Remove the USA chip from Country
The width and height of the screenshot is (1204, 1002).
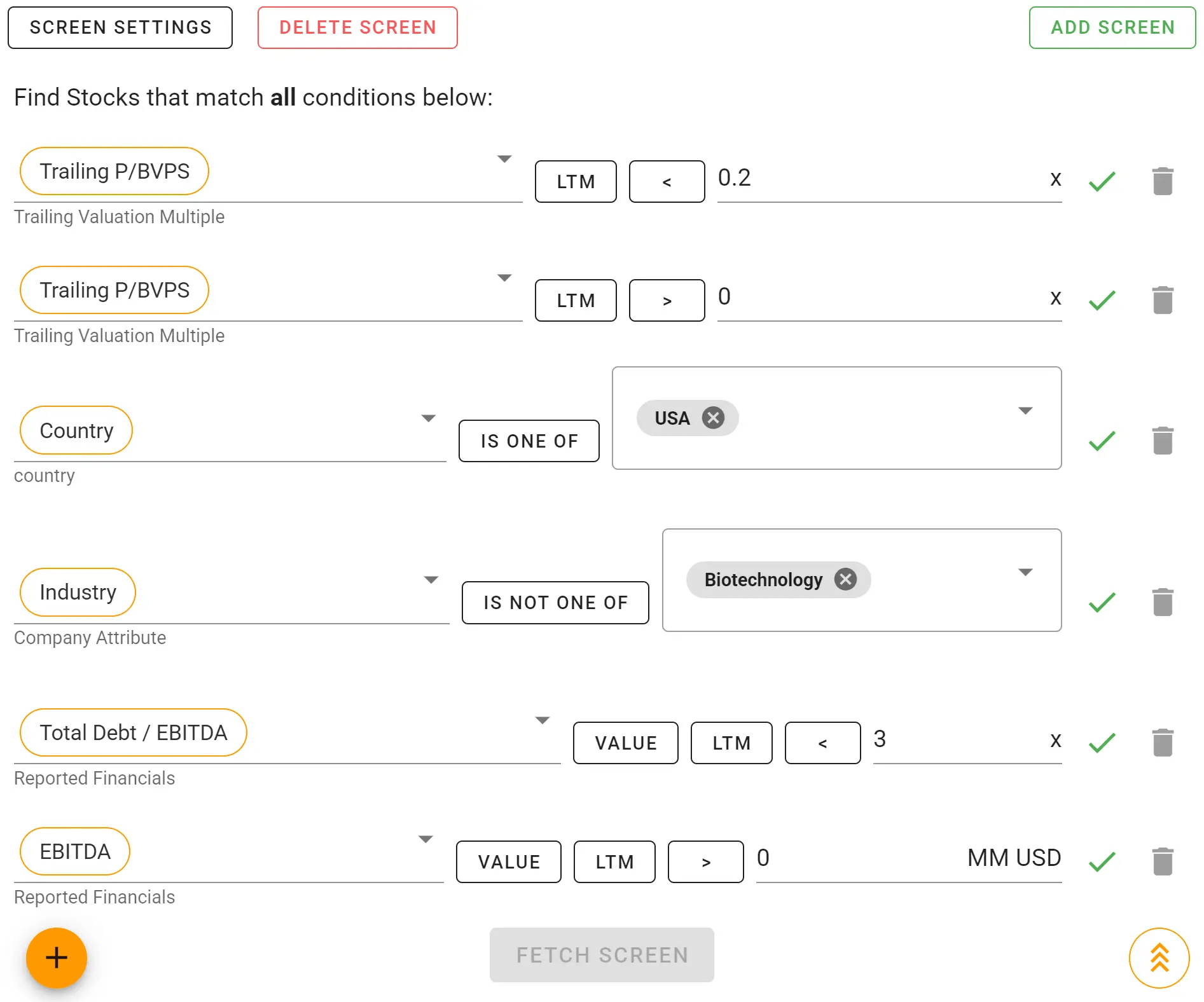click(713, 418)
